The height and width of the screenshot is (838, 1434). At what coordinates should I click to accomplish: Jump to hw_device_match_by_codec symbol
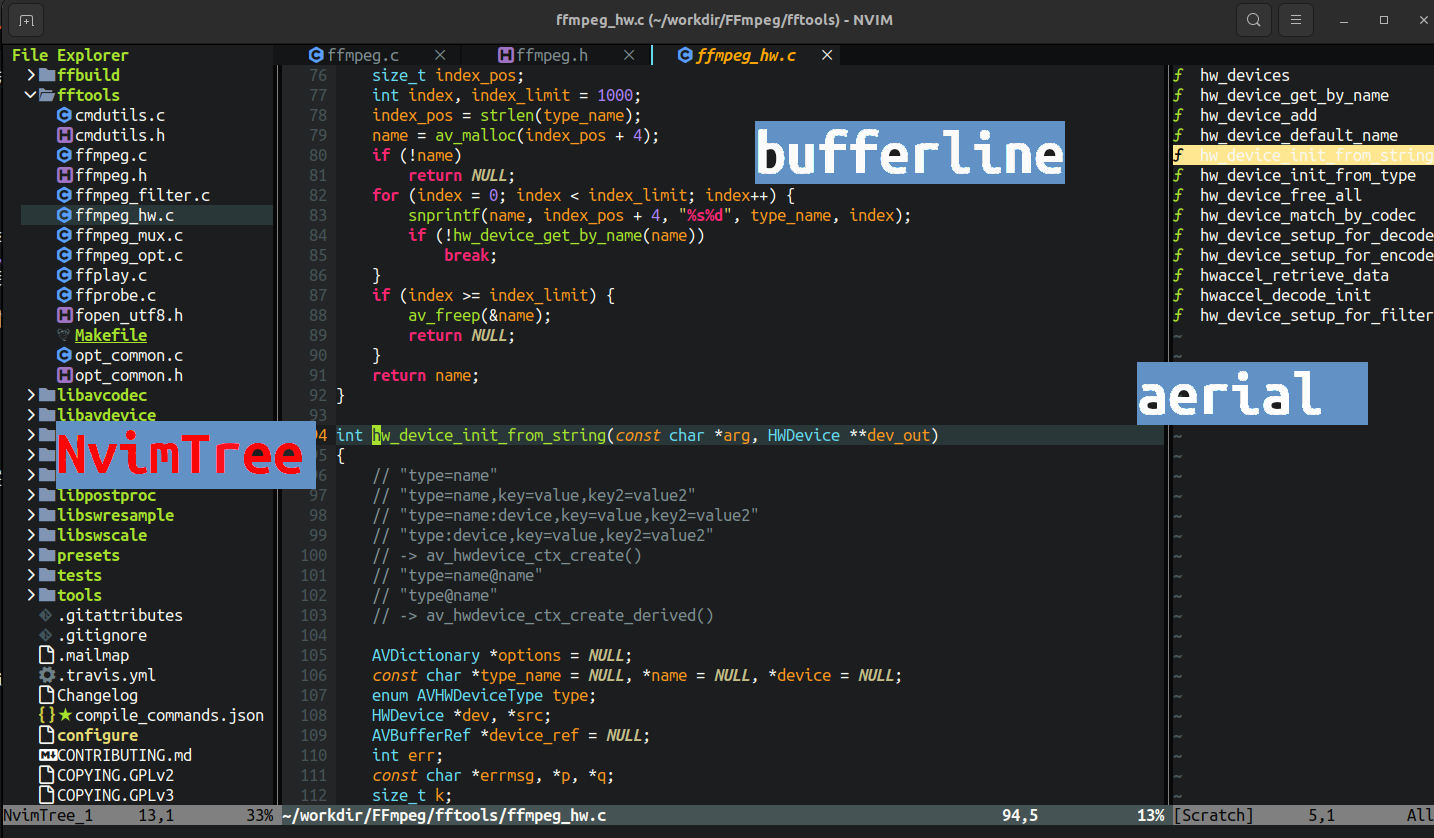(1308, 215)
